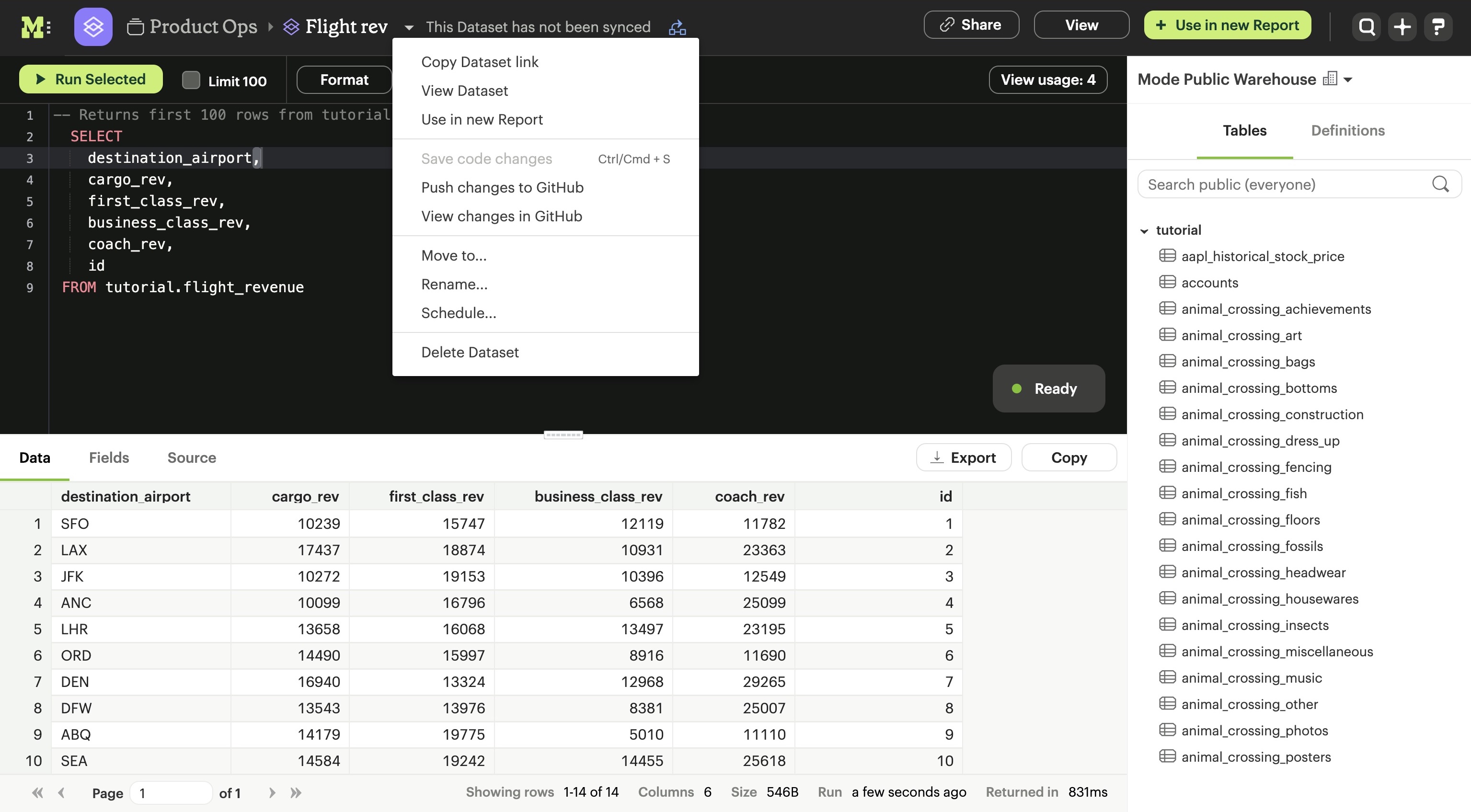Switch to the Source tab
Viewport: 1471px width, 812px height.
pos(191,457)
